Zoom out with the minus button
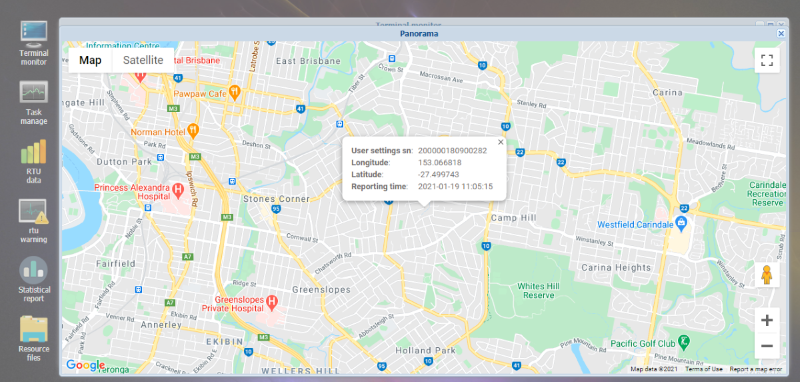Image resolution: width=800 pixels, height=382 pixels. 767,346
